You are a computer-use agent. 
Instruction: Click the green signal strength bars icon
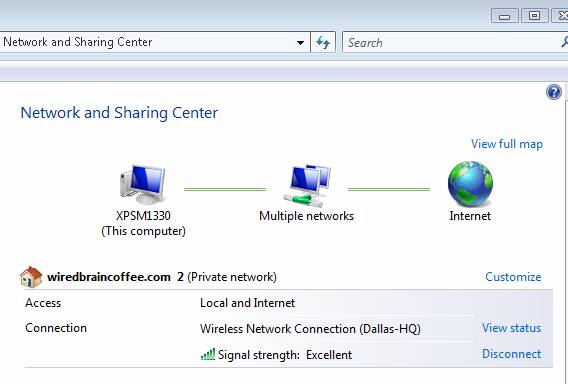point(208,354)
